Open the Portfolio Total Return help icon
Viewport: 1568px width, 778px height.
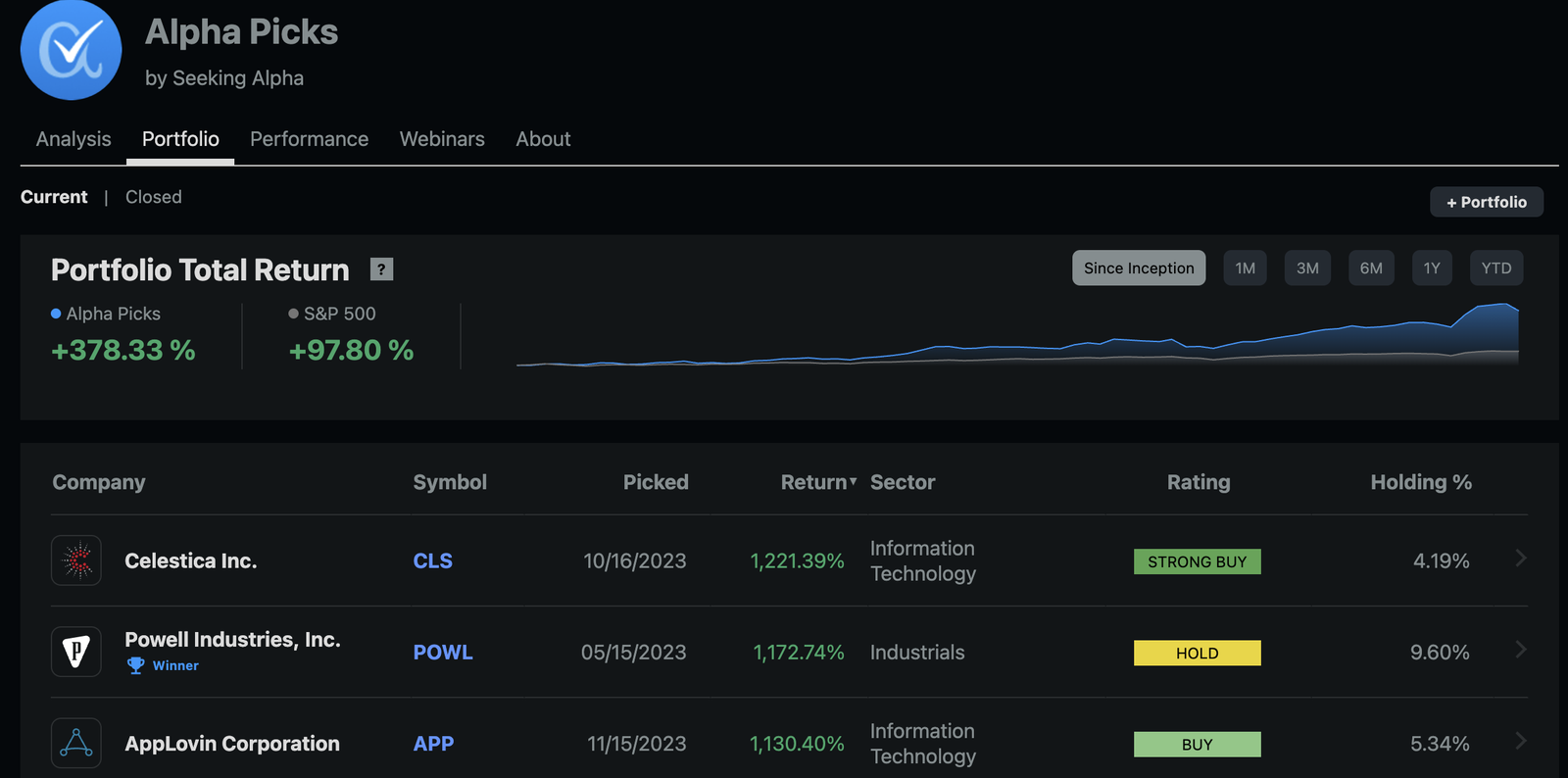click(381, 269)
